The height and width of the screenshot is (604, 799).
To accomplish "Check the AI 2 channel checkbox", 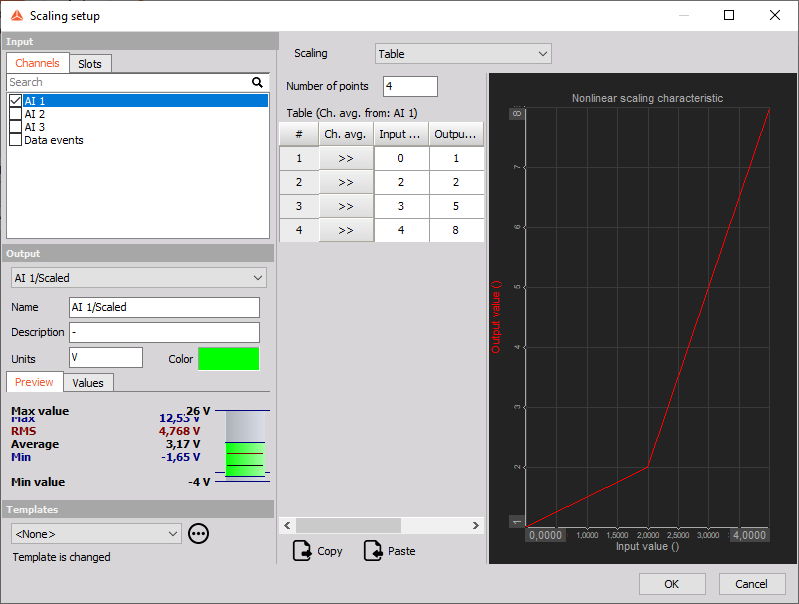I will pos(15,114).
